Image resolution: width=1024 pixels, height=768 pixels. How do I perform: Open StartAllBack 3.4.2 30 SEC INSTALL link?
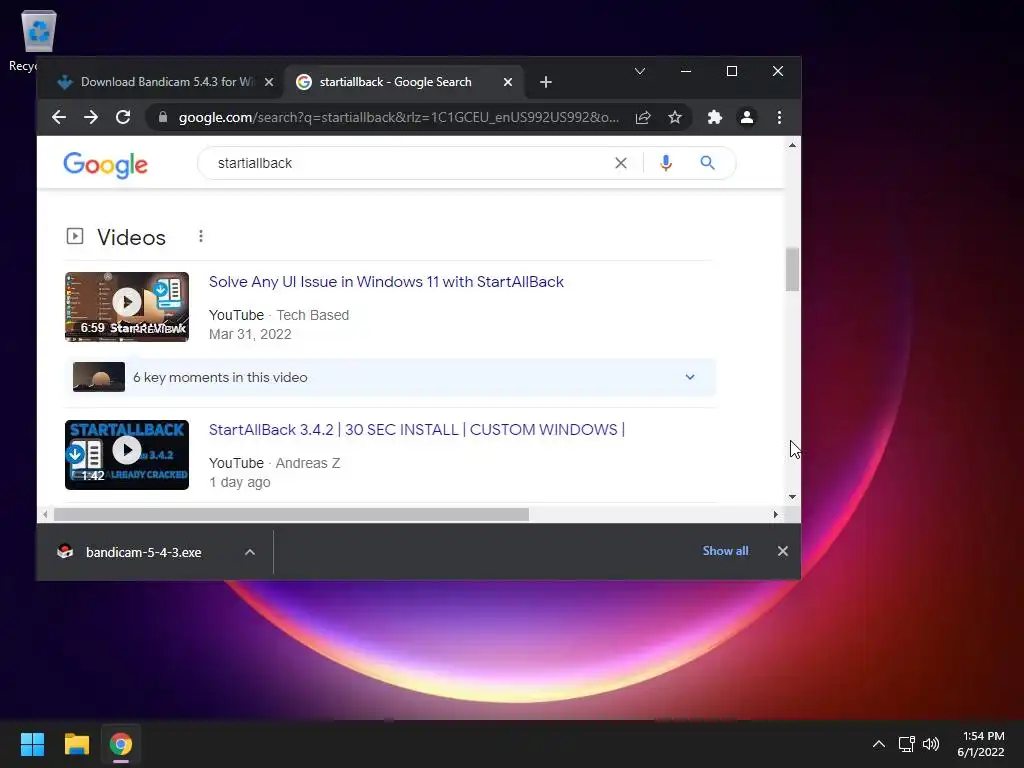417,430
